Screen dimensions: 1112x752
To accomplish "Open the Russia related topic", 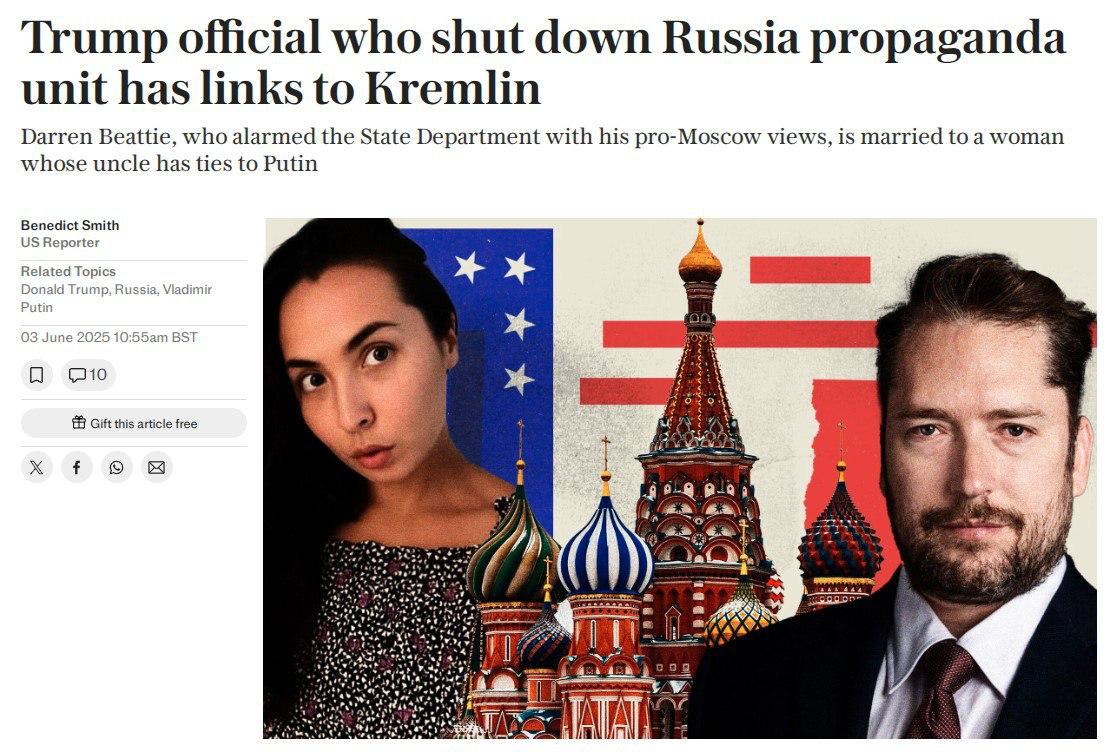I will pyautogui.click(x=135, y=289).
